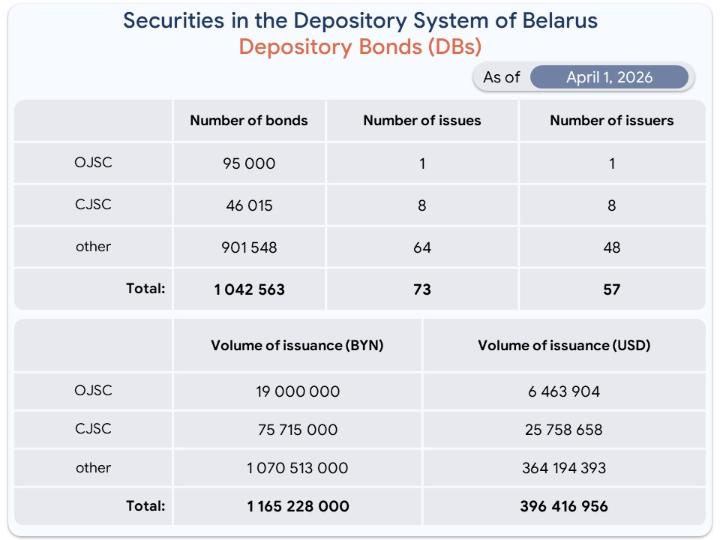
Task: Select the total issuers value 57
Action: coord(612,290)
